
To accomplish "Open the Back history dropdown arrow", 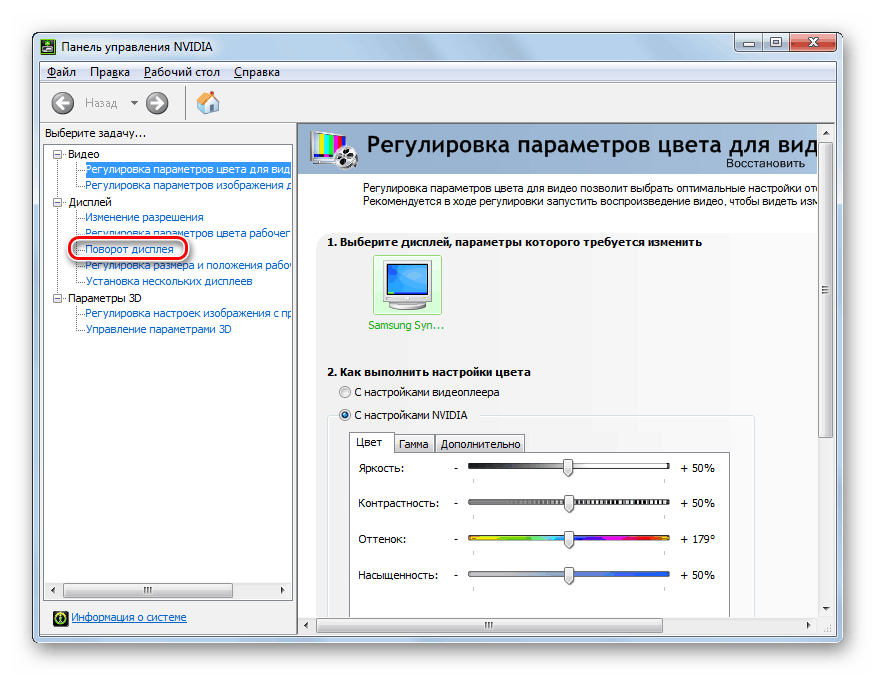I will tap(134, 103).
